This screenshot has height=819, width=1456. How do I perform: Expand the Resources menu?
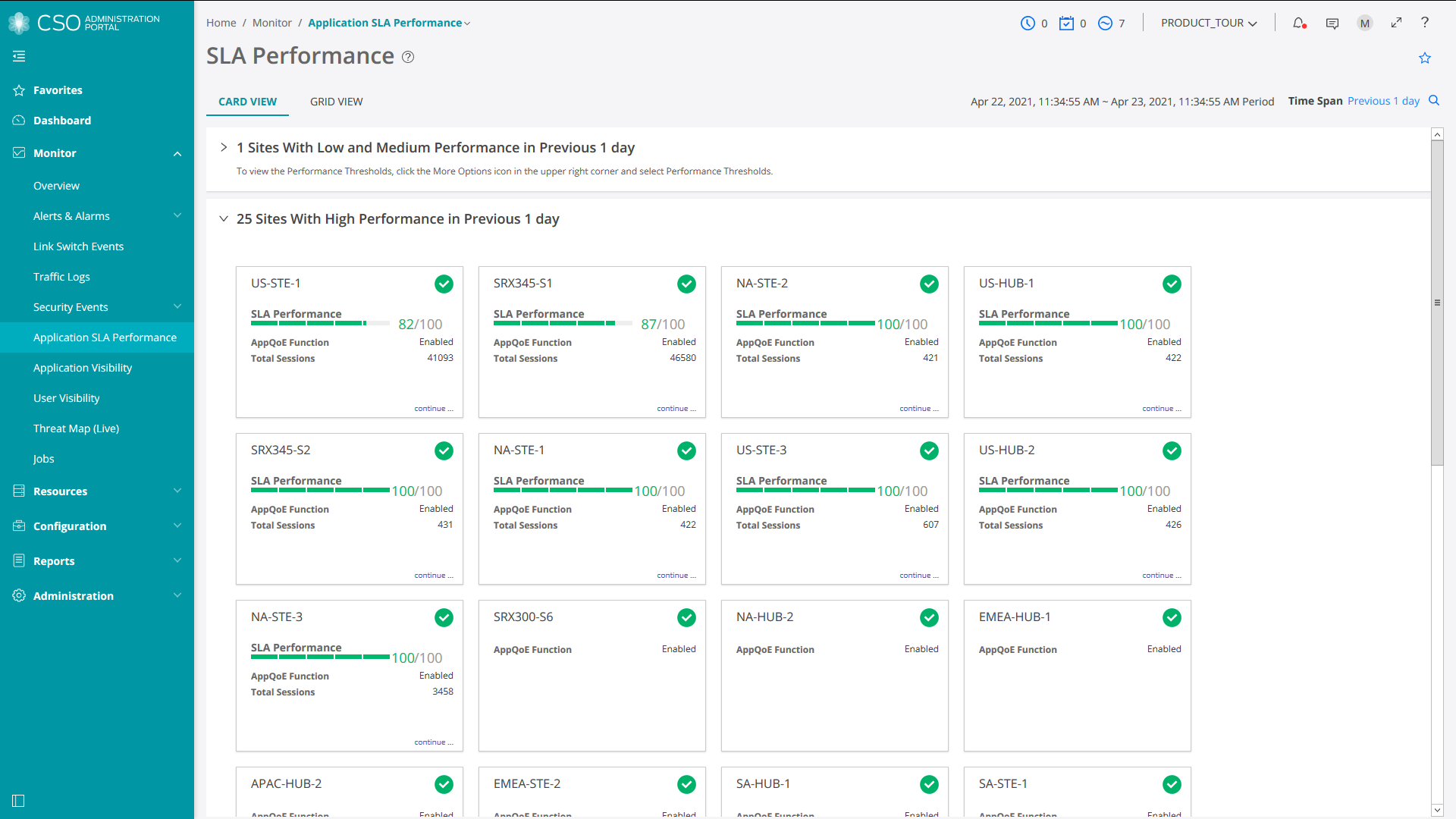[x=177, y=491]
